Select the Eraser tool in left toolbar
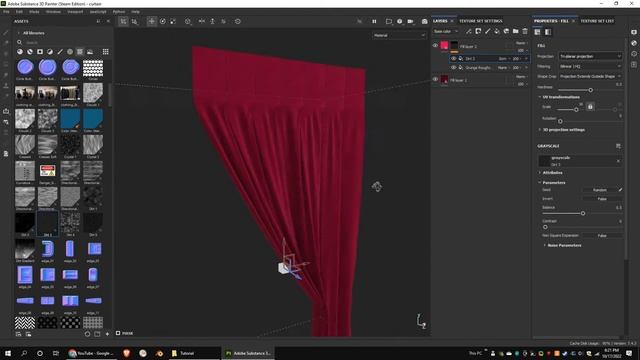 6,43
